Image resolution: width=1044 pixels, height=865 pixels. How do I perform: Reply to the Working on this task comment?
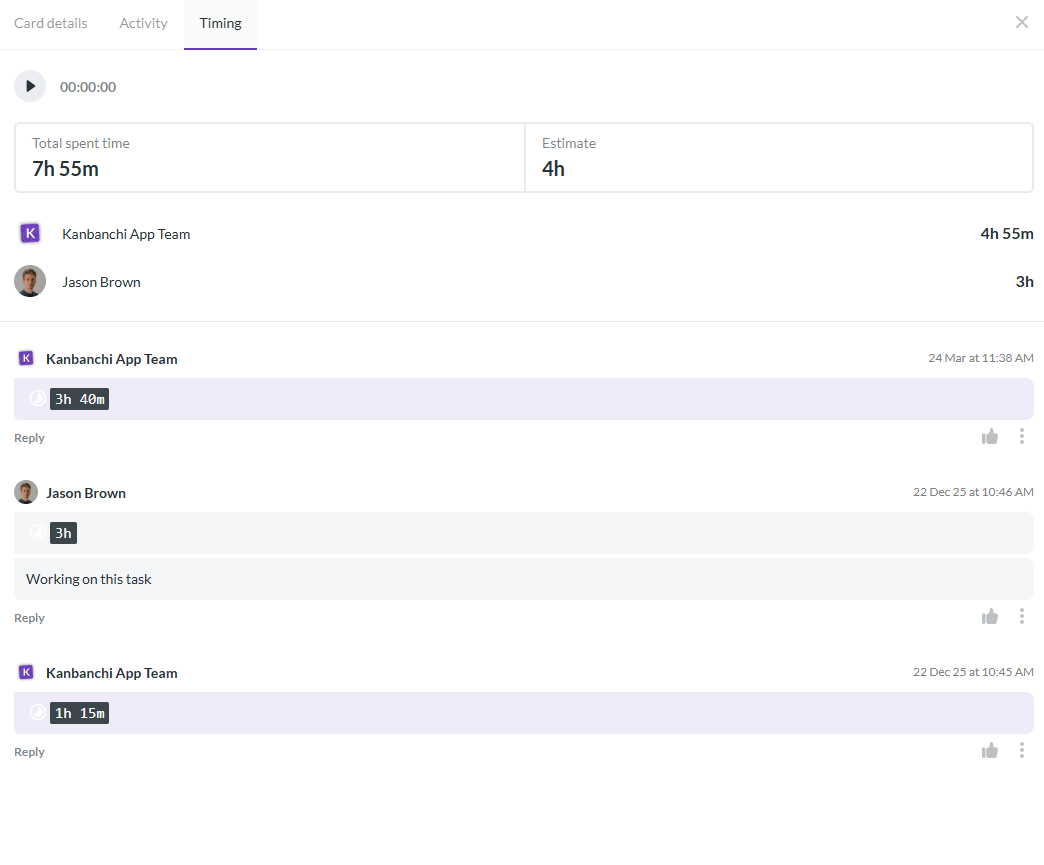coord(29,618)
